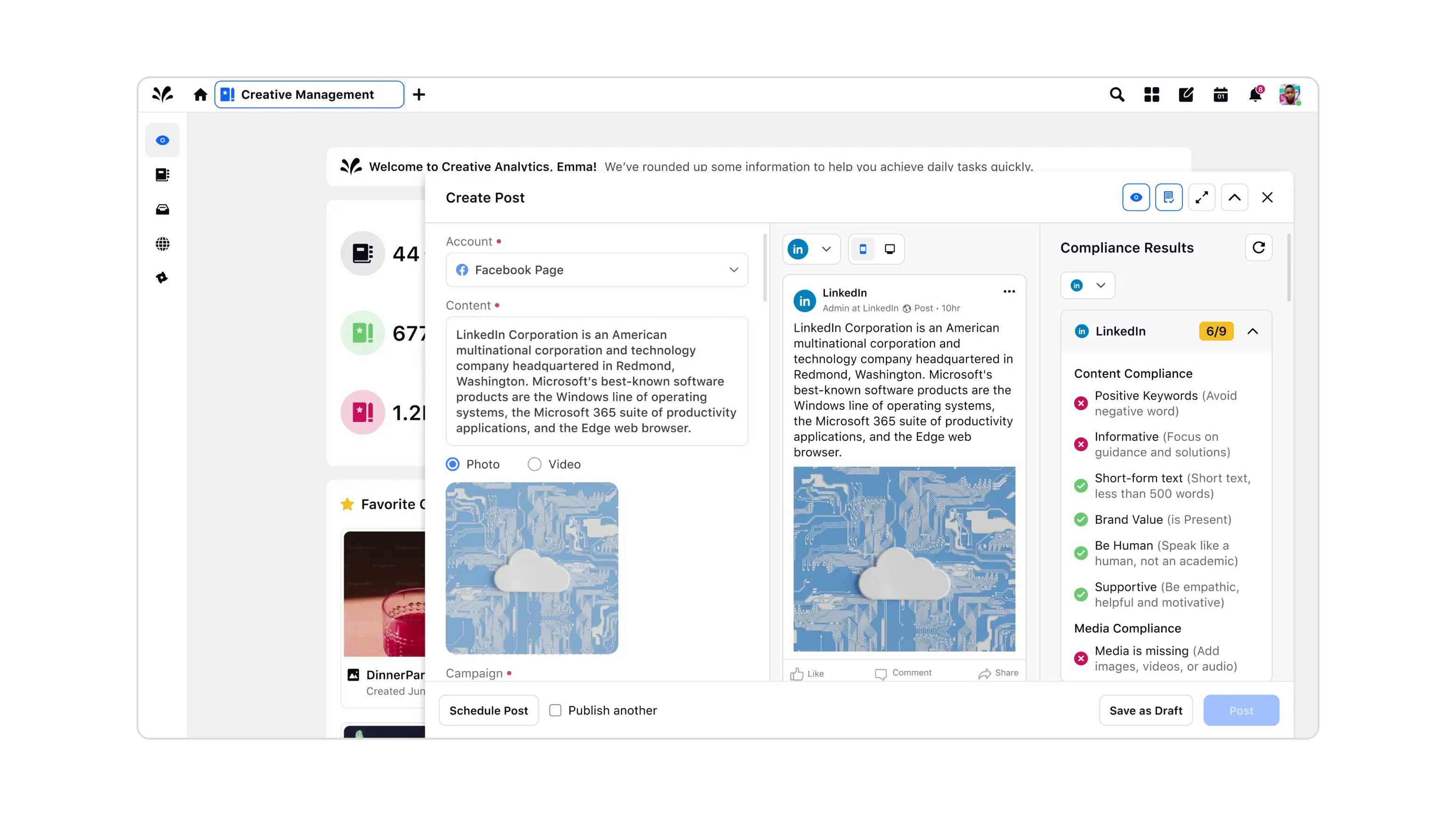Image resolution: width=1456 pixels, height=816 pixels.
Task: Collapse the LinkedIn 6/9 compliance section
Action: coord(1253,331)
